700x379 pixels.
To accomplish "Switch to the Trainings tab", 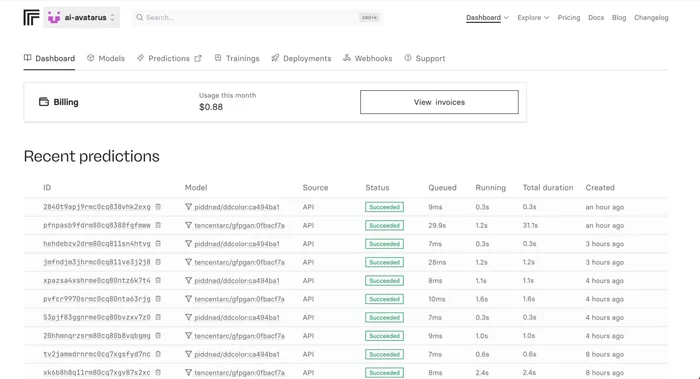I will (237, 58).
